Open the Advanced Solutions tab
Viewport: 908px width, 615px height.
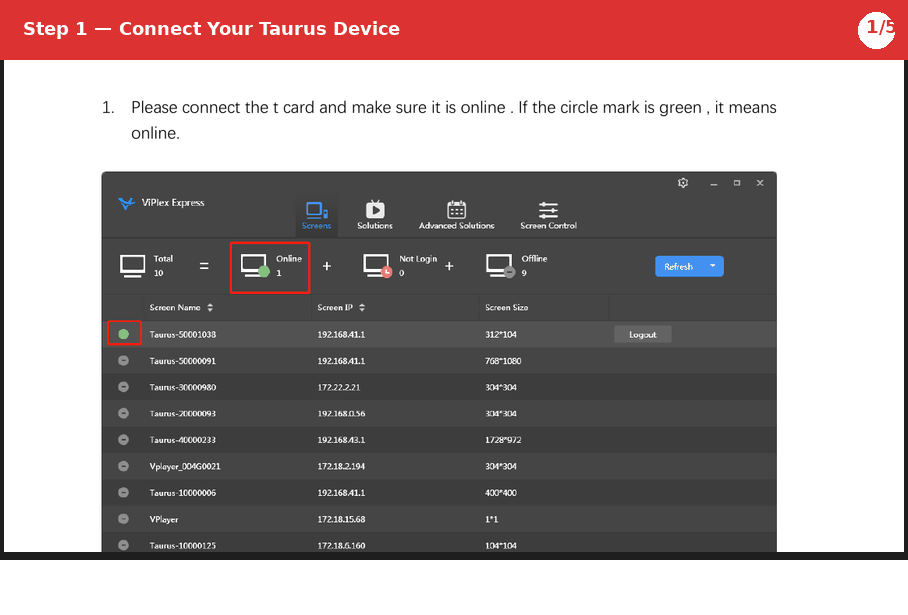click(456, 215)
